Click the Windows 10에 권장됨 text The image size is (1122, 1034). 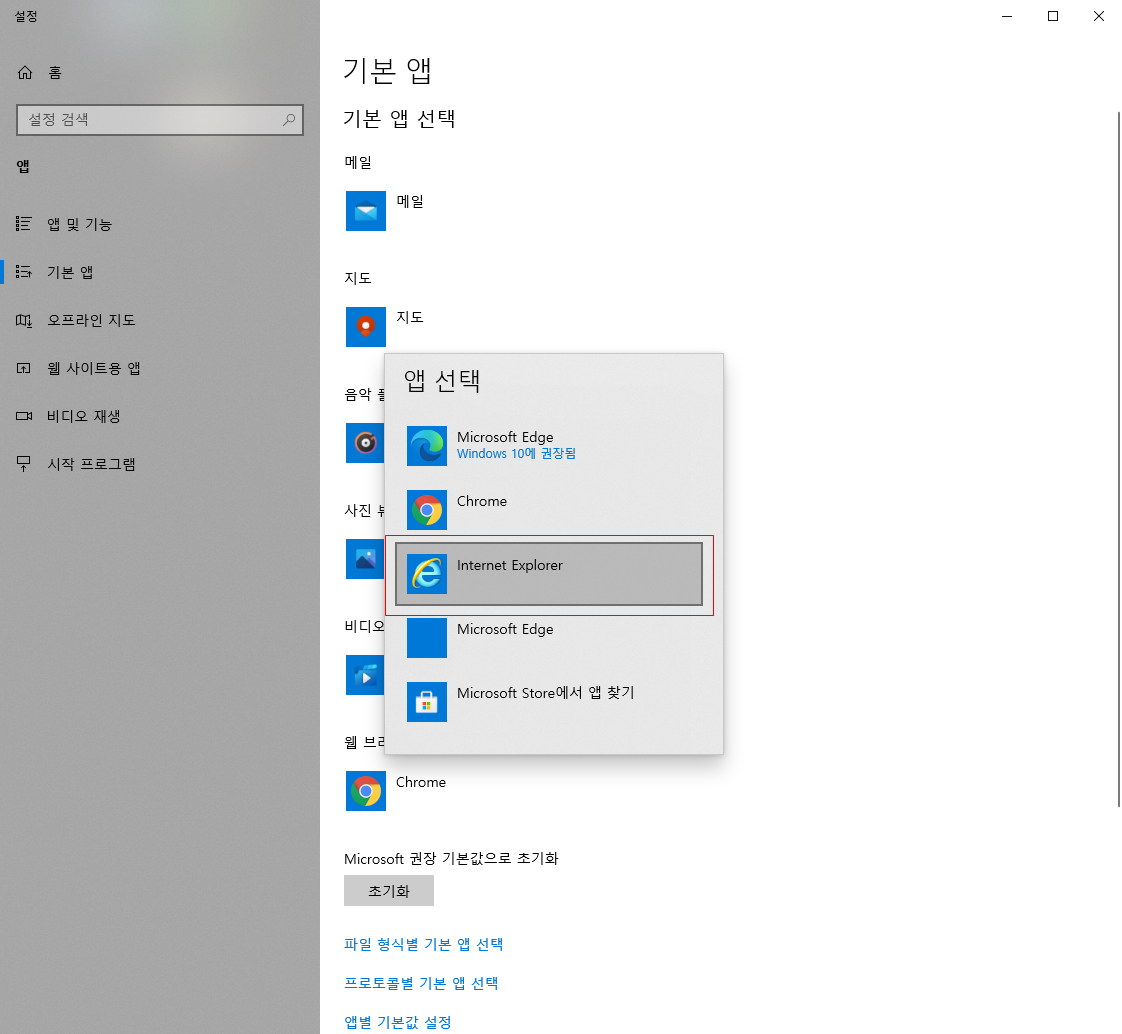516,454
